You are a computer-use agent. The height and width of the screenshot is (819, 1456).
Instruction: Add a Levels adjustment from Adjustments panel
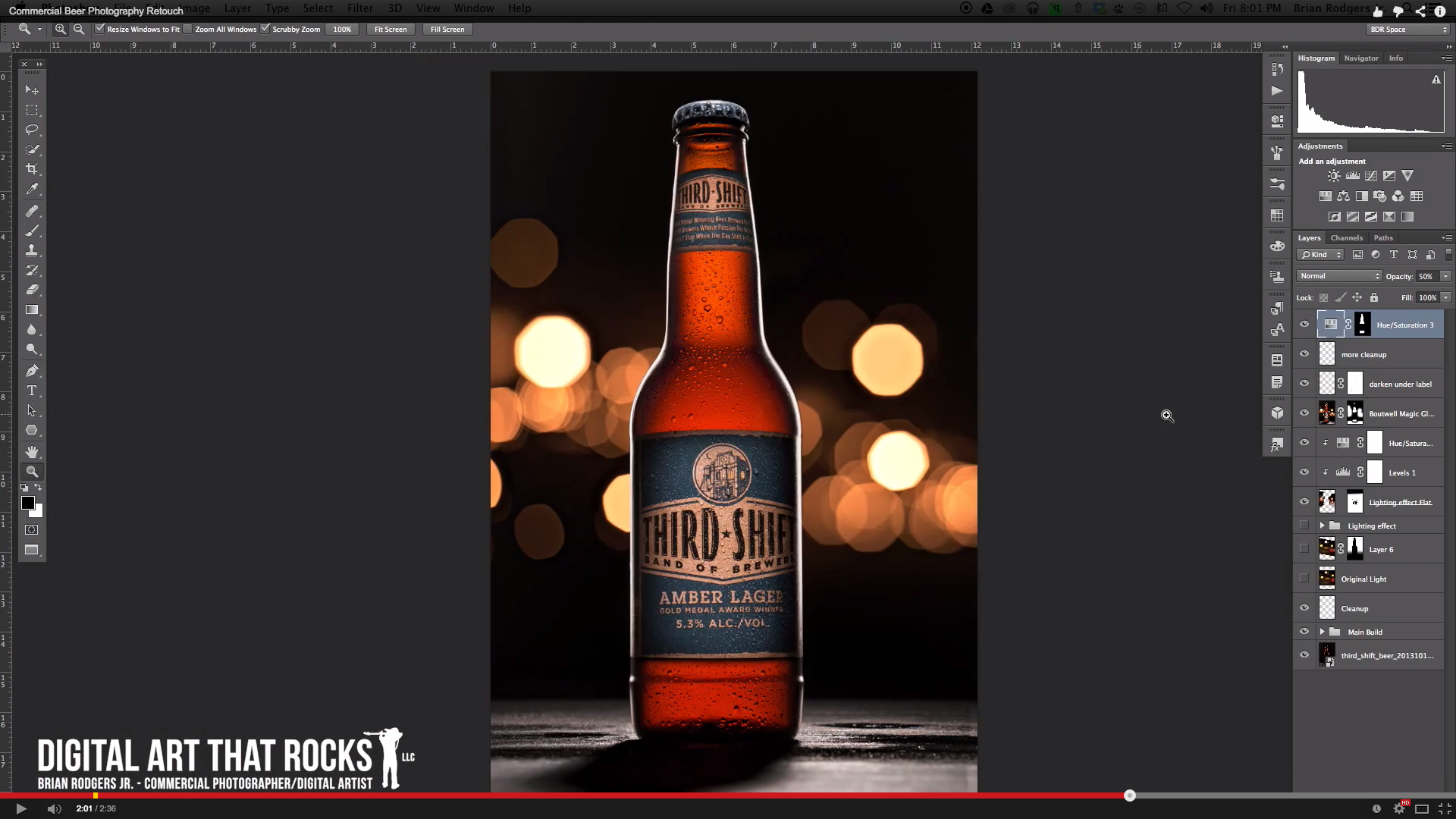[1352, 175]
